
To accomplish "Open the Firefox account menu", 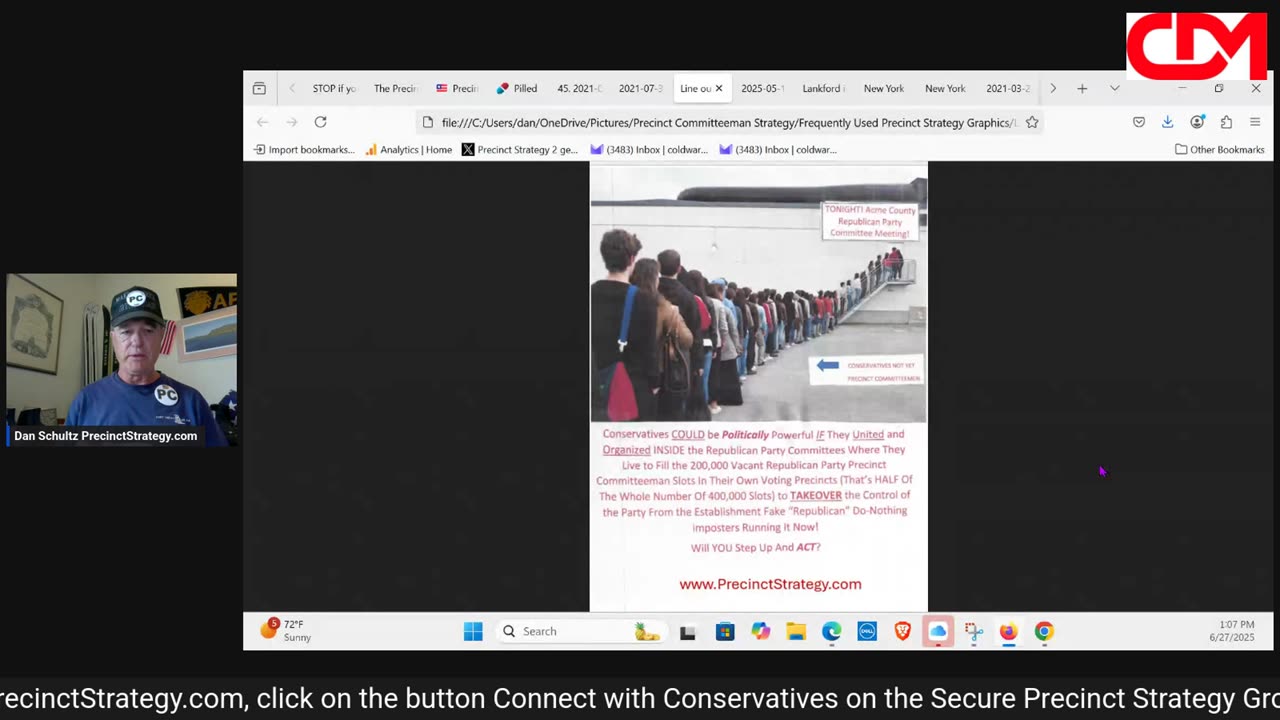I will click(1197, 122).
